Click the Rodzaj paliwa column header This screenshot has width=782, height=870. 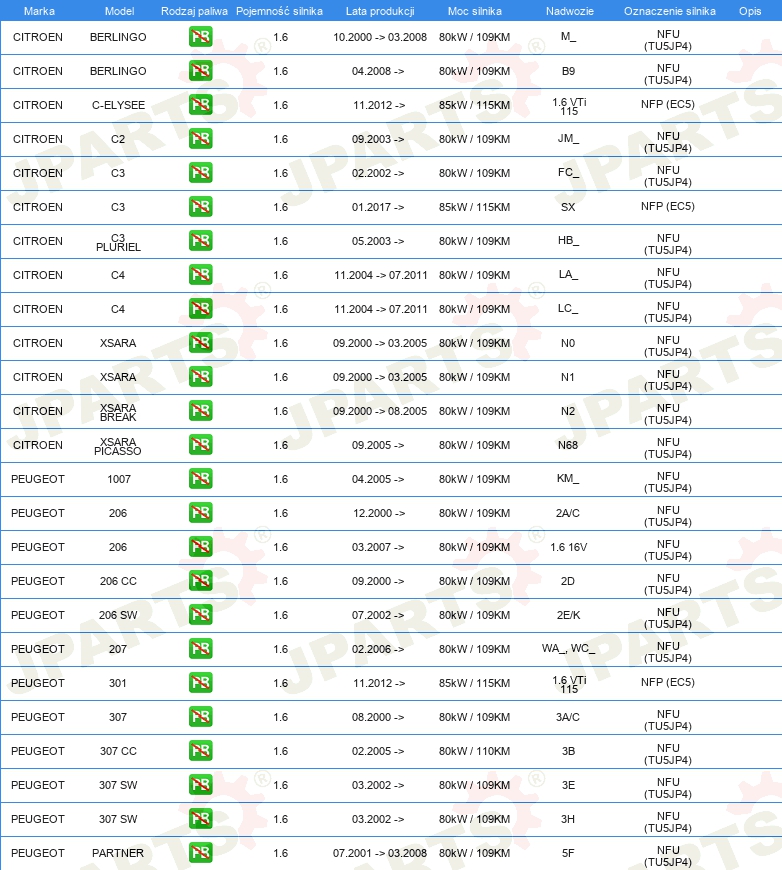pos(194,11)
